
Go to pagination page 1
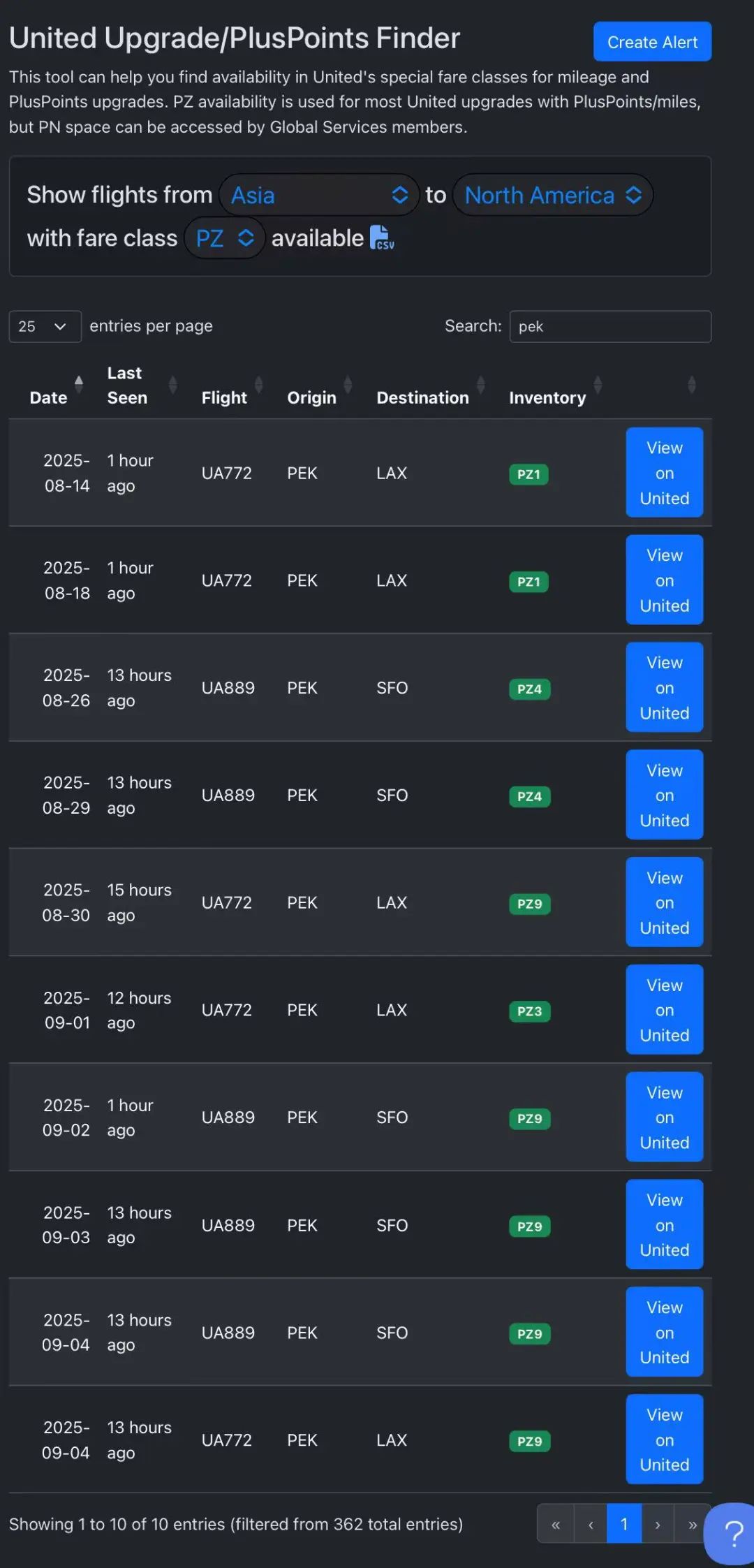tap(624, 1524)
